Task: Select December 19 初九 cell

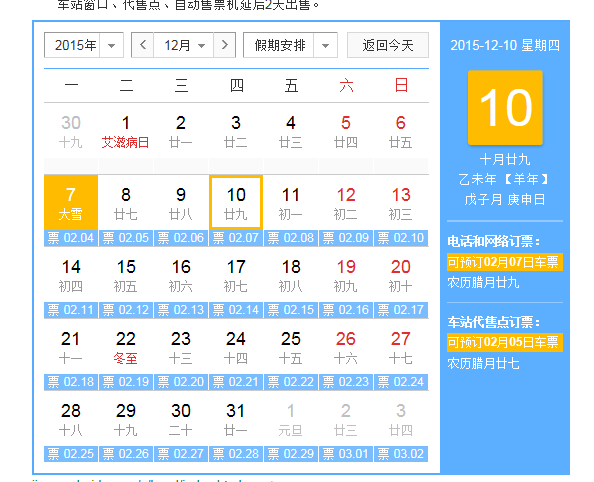Action: [x=346, y=275]
